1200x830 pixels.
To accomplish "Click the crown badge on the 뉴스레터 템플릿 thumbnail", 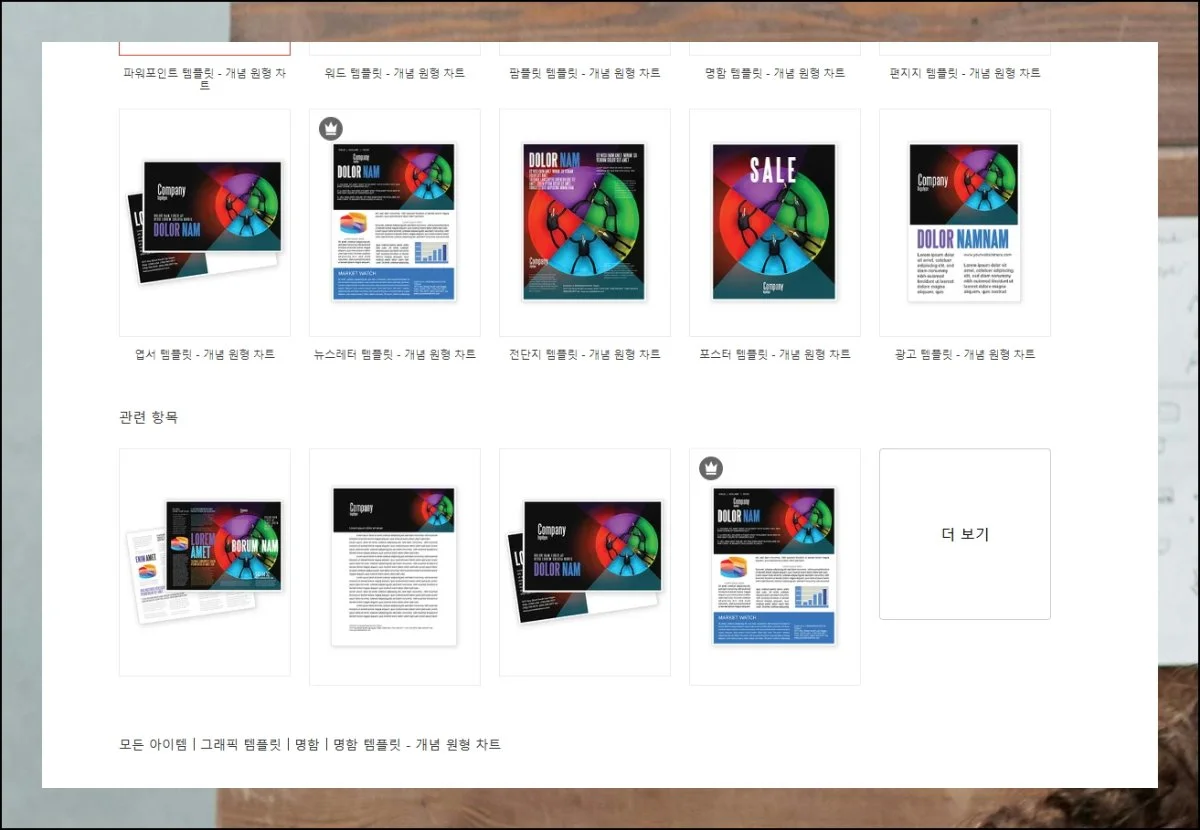I will click(x=330, y=128).
